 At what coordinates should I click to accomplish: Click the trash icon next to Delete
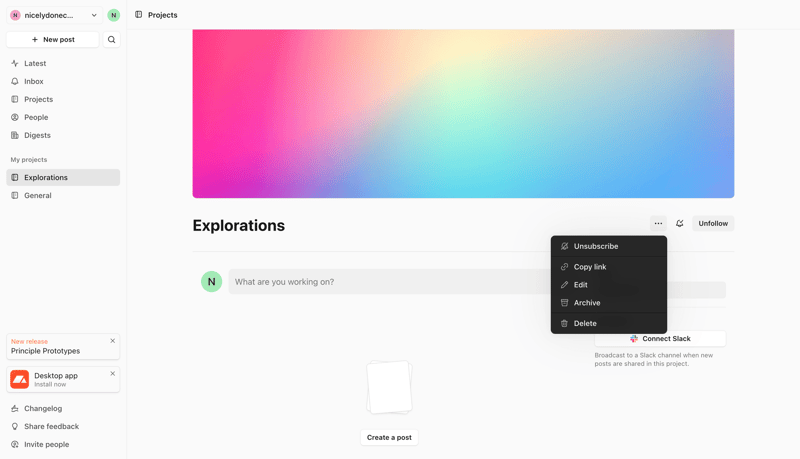click(x=564, y=323)
